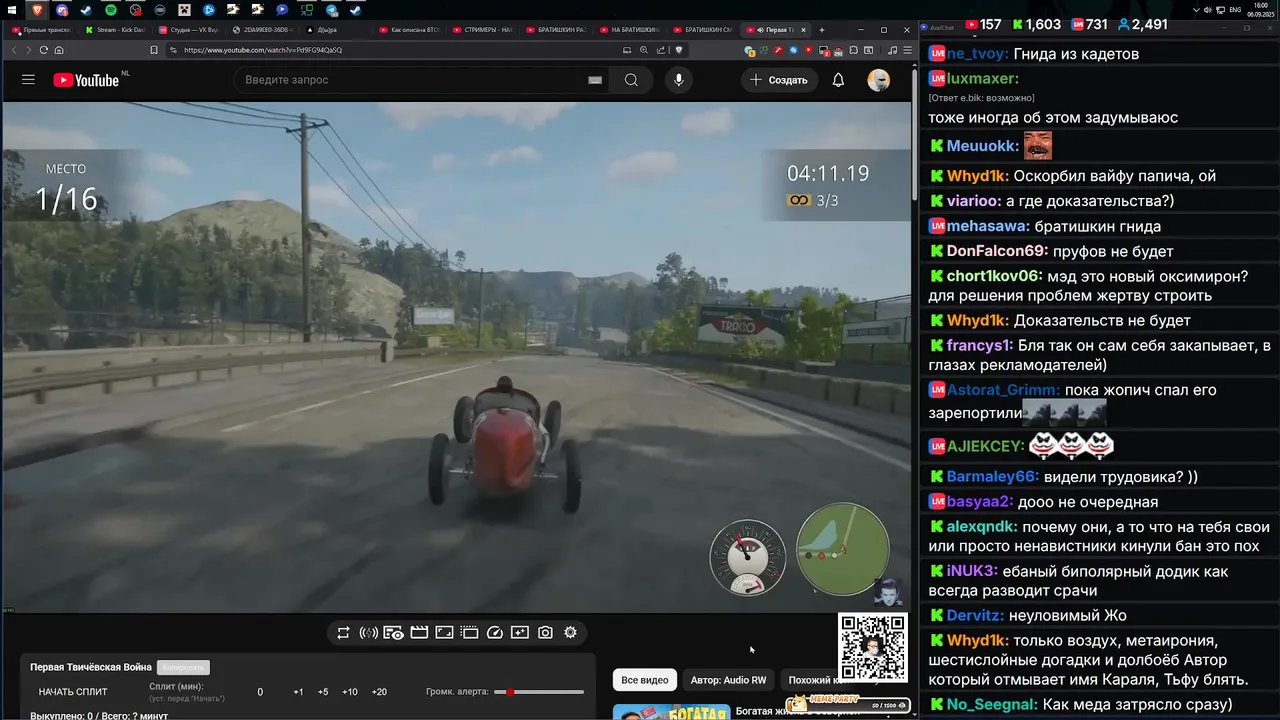Open the video filters sparkle icon
The height and width of the screenshot is (720, 1280).
520,633
